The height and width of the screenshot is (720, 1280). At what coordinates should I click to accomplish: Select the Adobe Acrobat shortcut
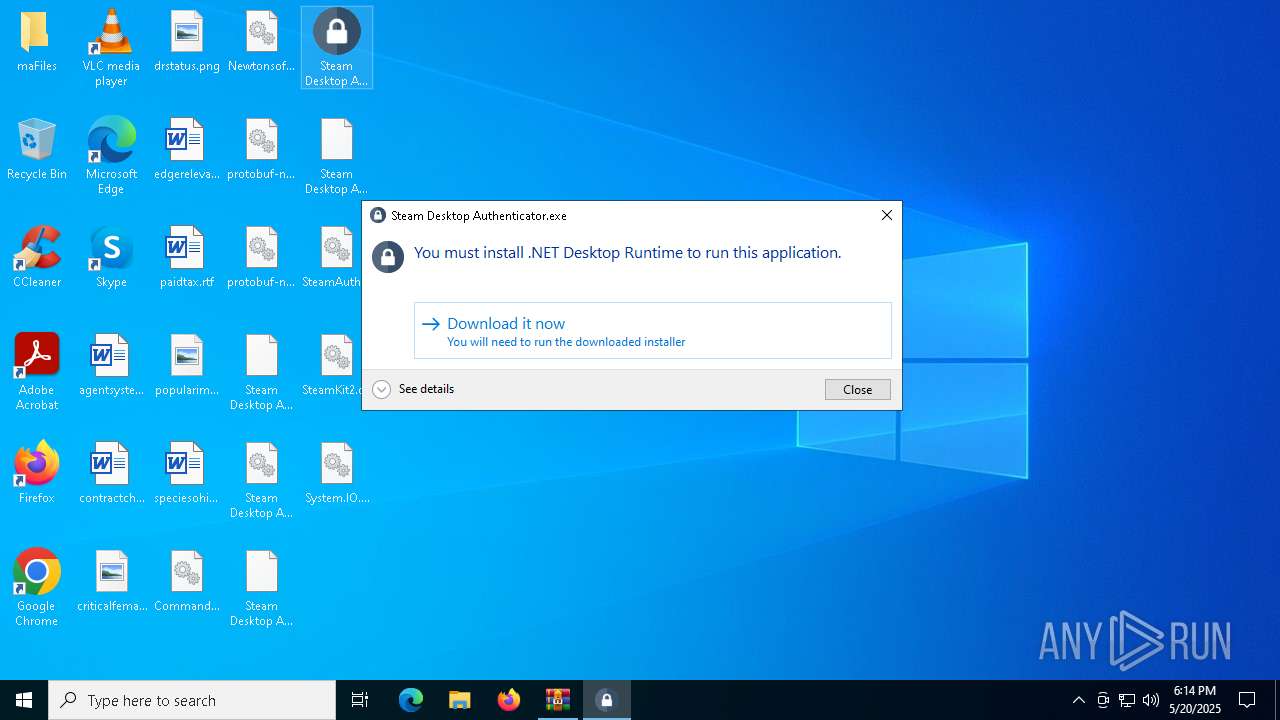pos(37,371)
